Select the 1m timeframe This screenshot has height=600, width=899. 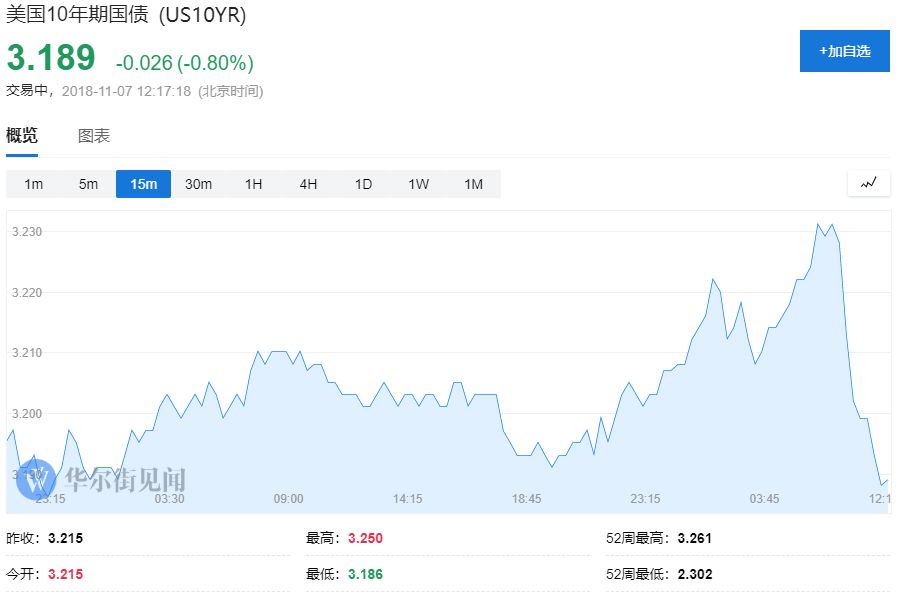tap(33, 184)
